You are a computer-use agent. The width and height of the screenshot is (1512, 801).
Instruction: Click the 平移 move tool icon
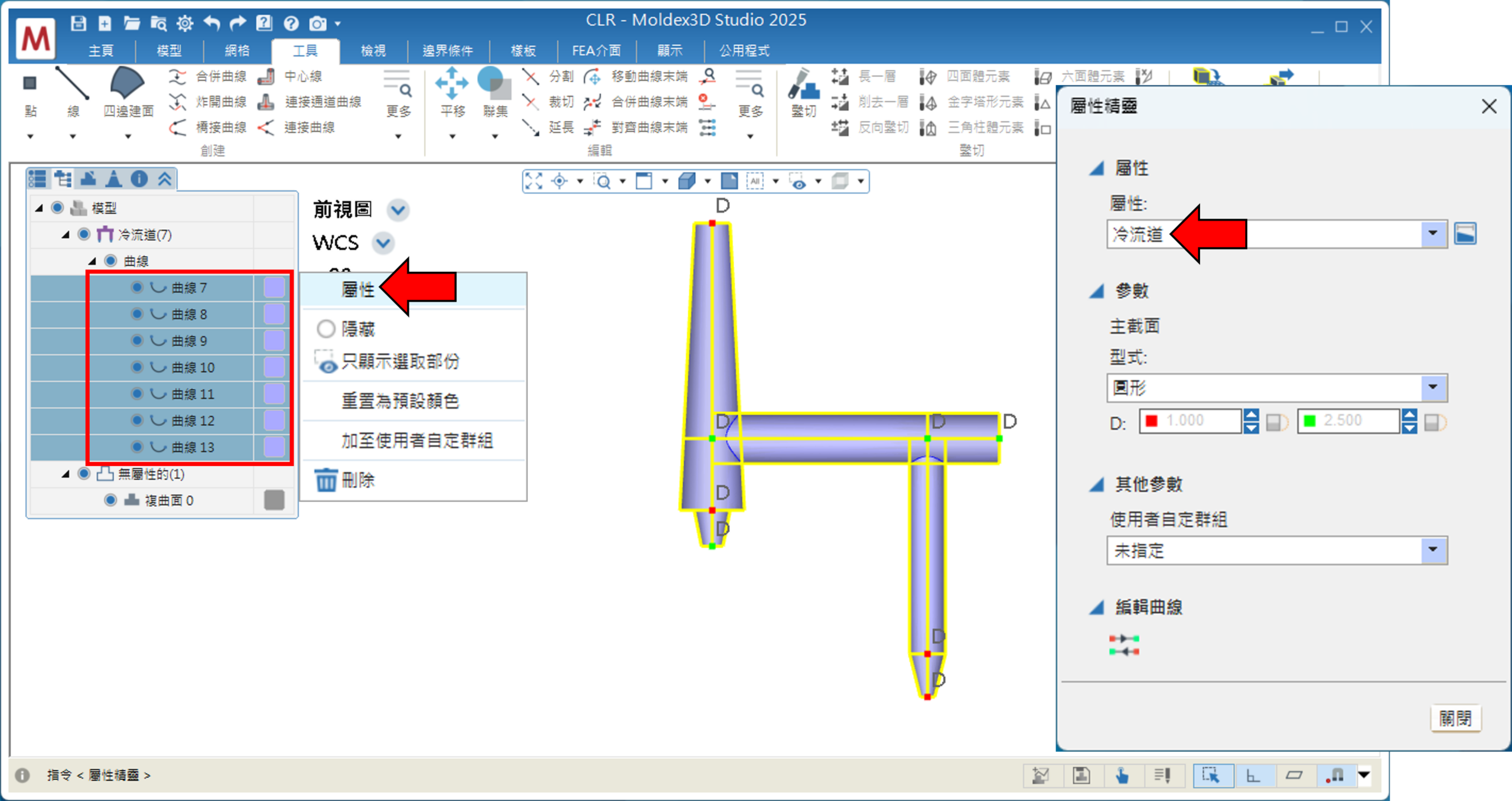click(x=452, y=84)
